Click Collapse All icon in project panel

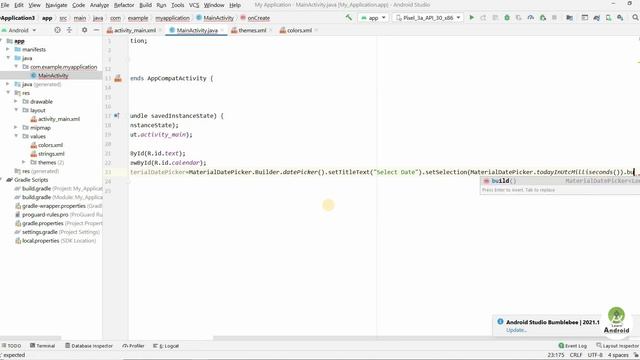69,30
